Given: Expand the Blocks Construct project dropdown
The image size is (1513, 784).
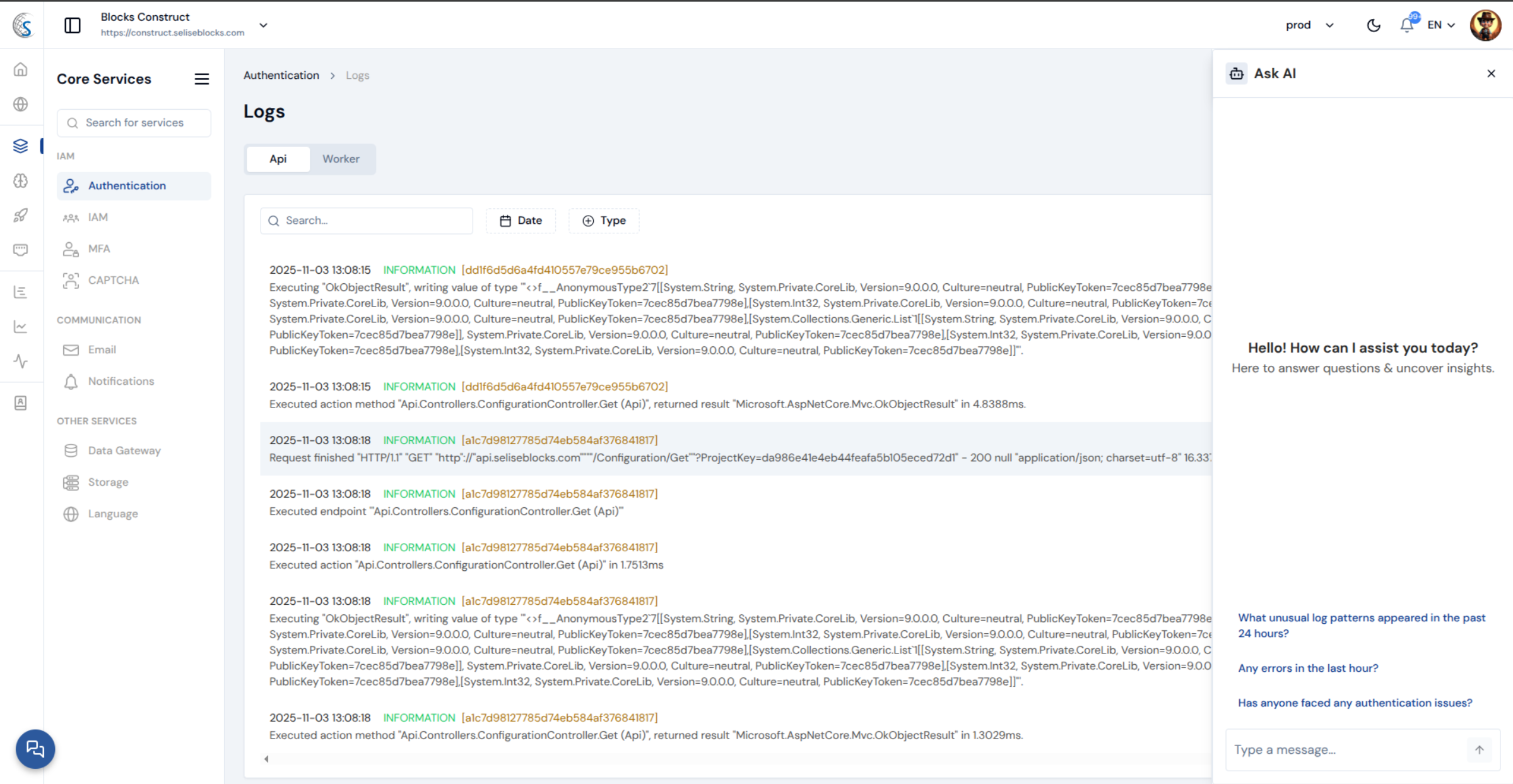Looking at the screenshot, I should pos(263,25).
